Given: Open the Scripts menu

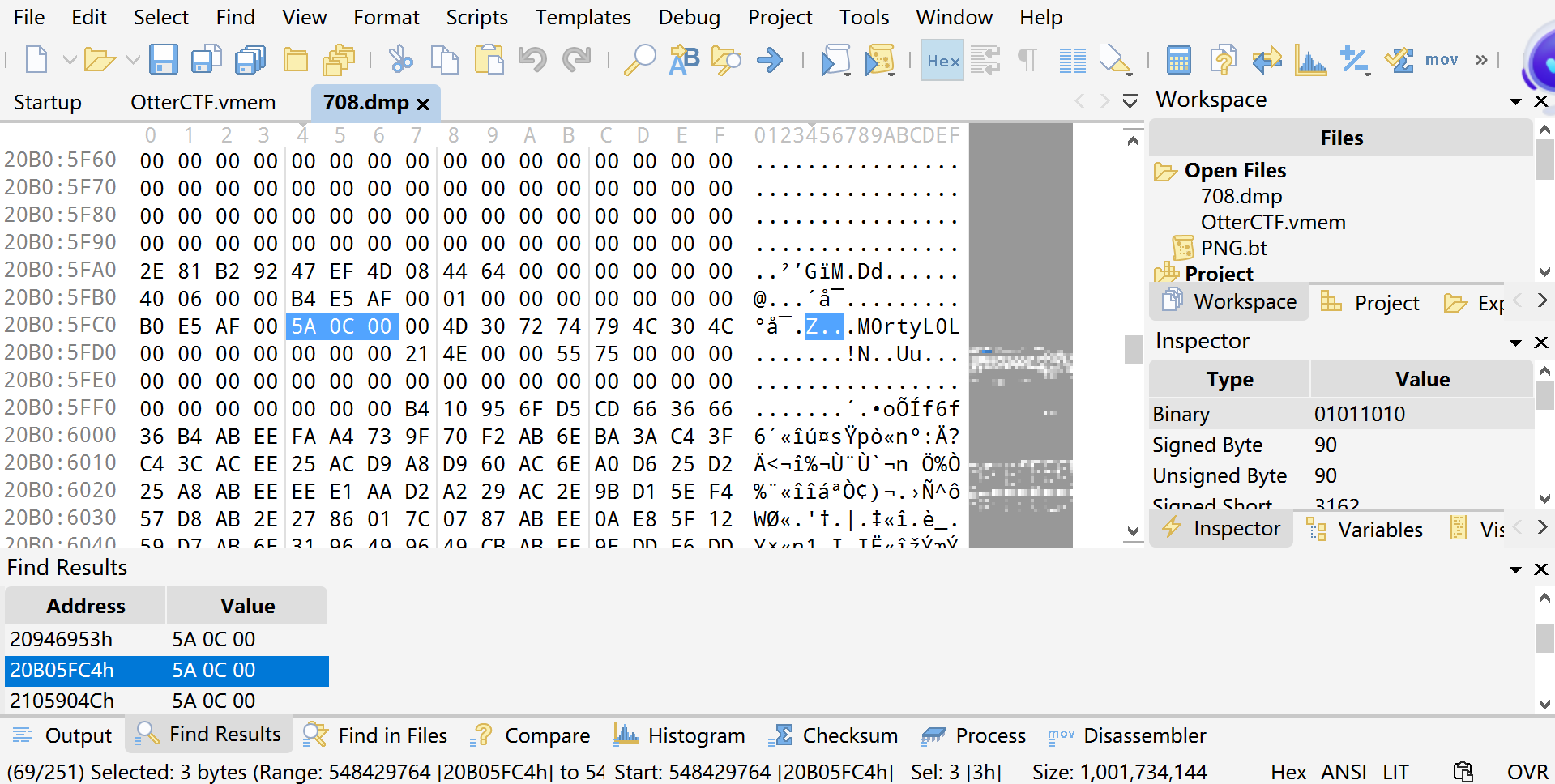Looking at the screenshot, I should tap(476, 17).
